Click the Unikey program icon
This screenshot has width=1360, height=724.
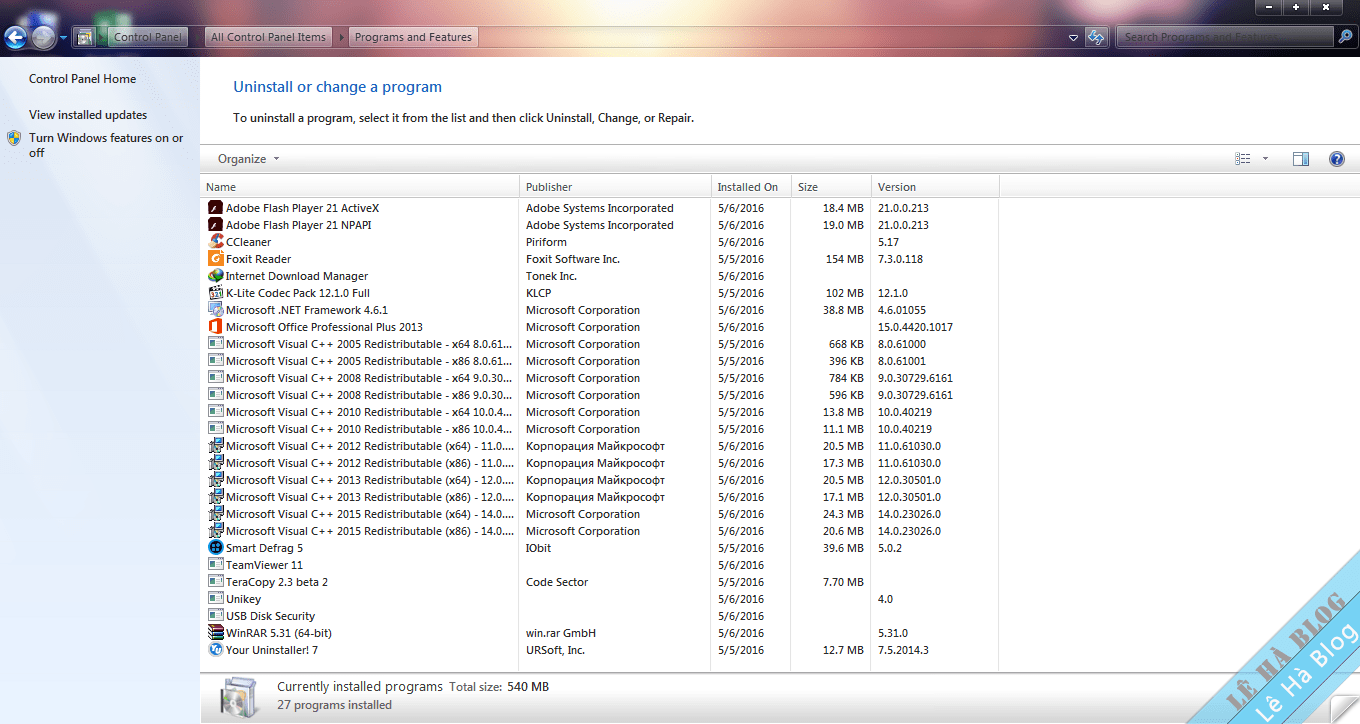click(215, 599)
